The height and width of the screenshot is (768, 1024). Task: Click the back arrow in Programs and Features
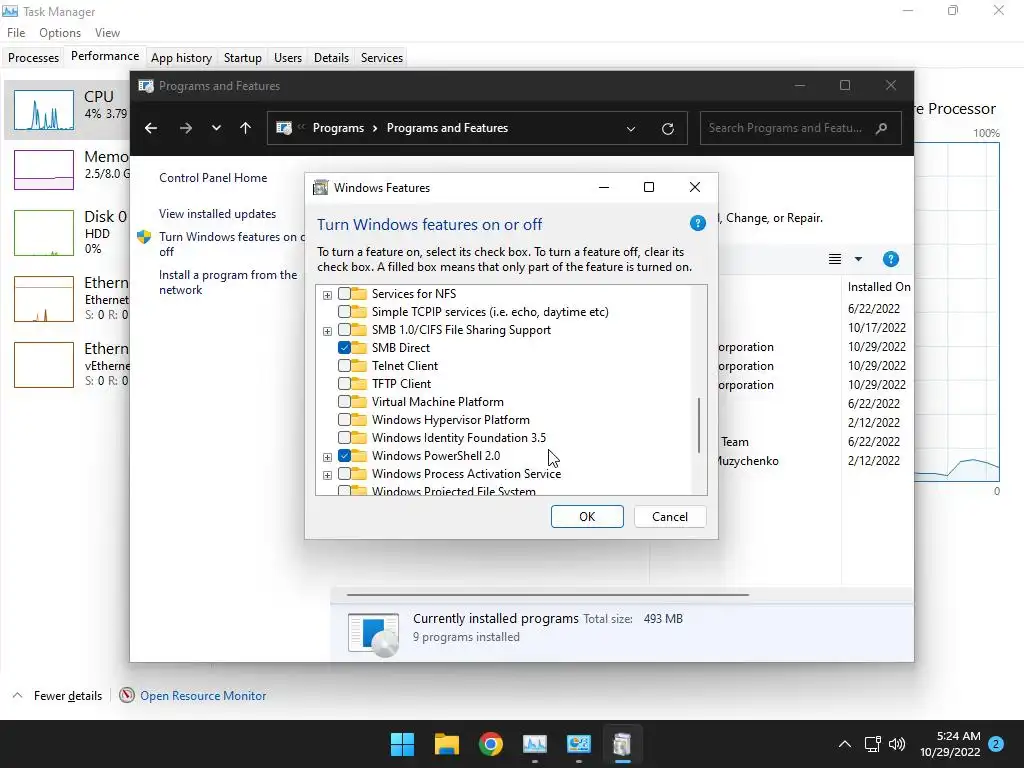[151, 128]
